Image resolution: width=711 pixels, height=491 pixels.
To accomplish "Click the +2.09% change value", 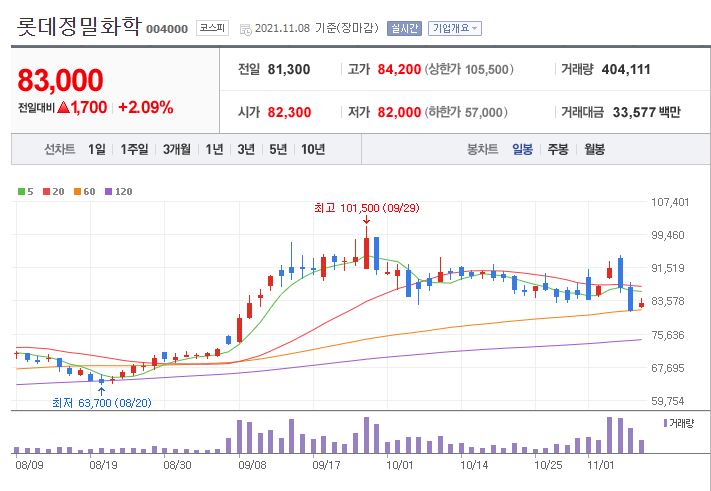I will [146, 107].
